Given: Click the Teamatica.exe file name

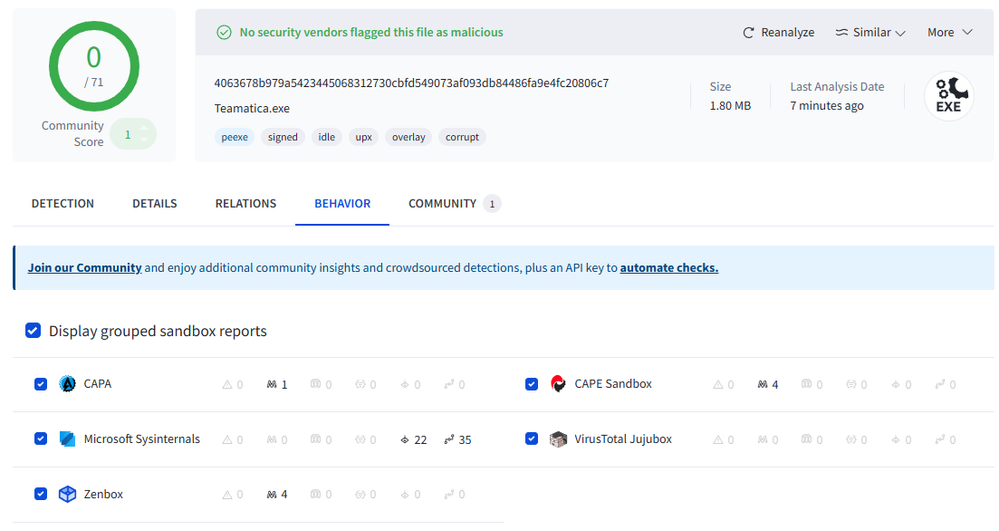Looking at the screenshot, I should pyautogui.click(x=252, y=108).
